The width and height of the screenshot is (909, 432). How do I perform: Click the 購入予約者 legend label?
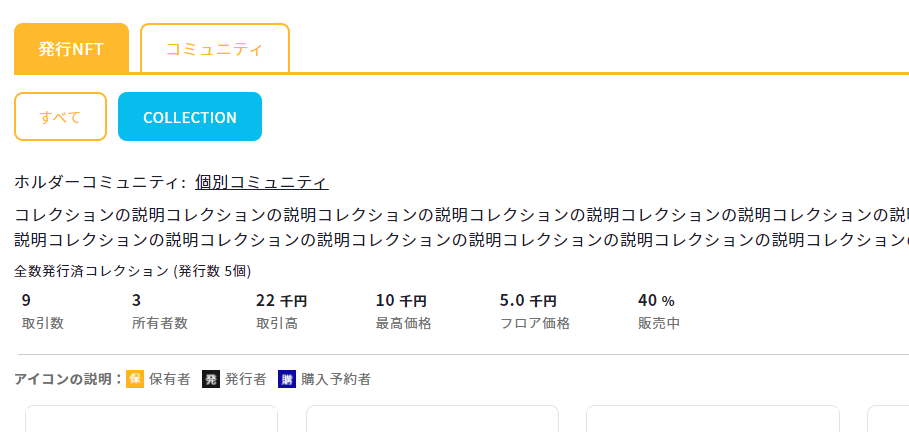pyautogui.click(x=336, y=379)
